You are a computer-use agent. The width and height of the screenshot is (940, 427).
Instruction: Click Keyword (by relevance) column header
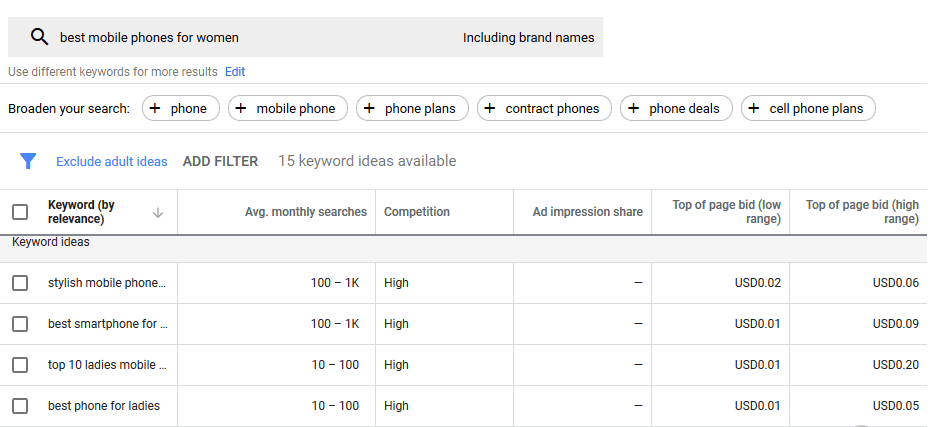coord(81,212)
